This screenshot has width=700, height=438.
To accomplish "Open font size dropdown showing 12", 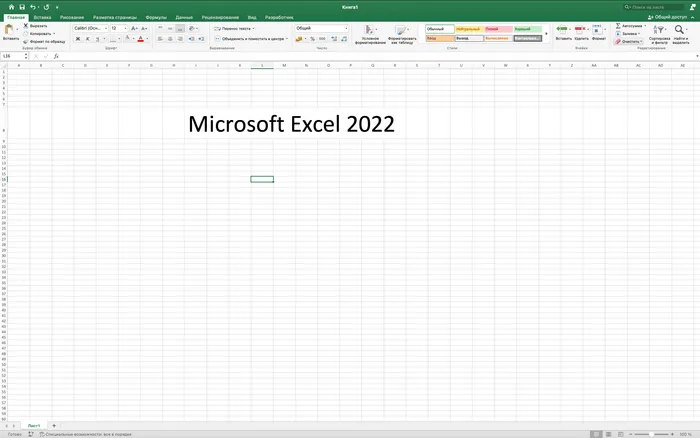I will tap(119, 28).
